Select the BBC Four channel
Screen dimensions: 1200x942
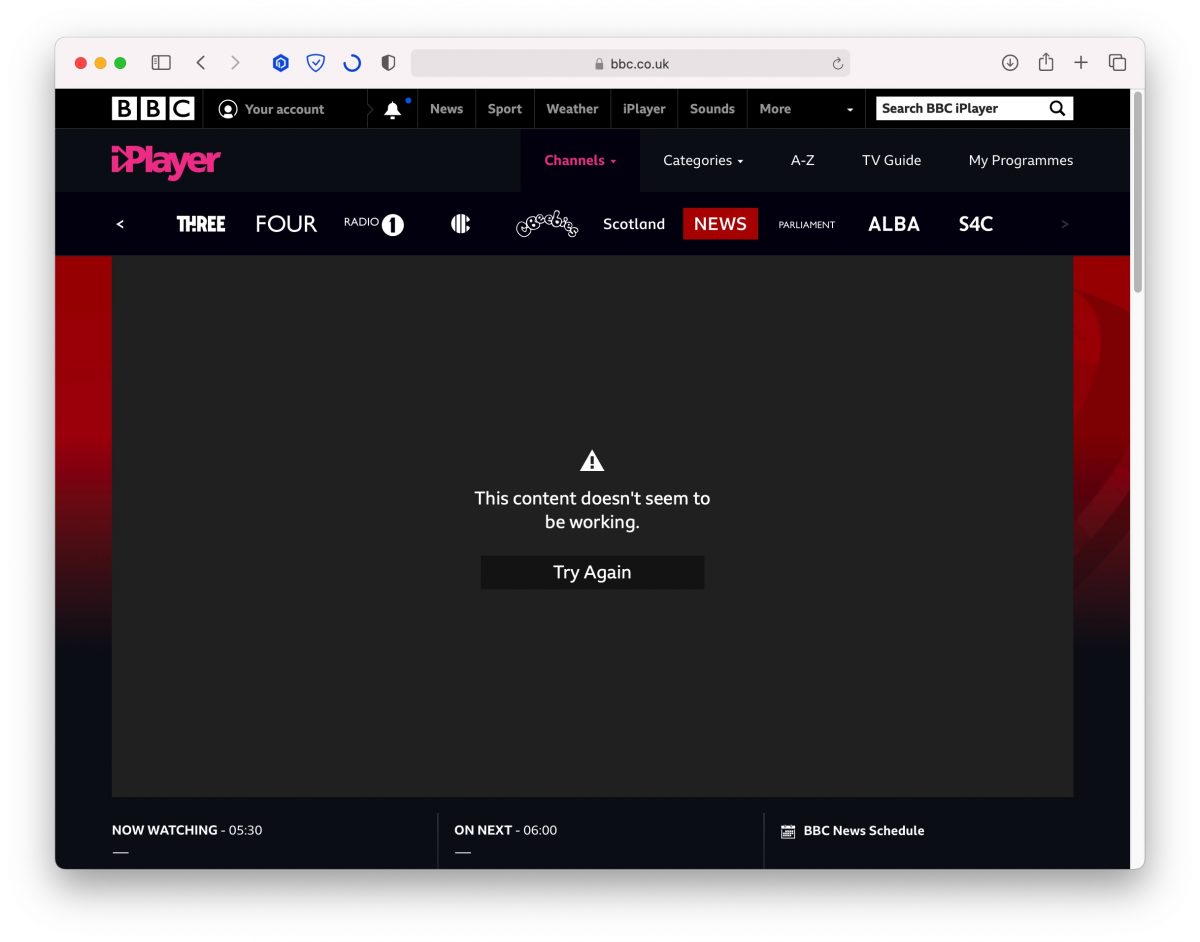(286, 224)
